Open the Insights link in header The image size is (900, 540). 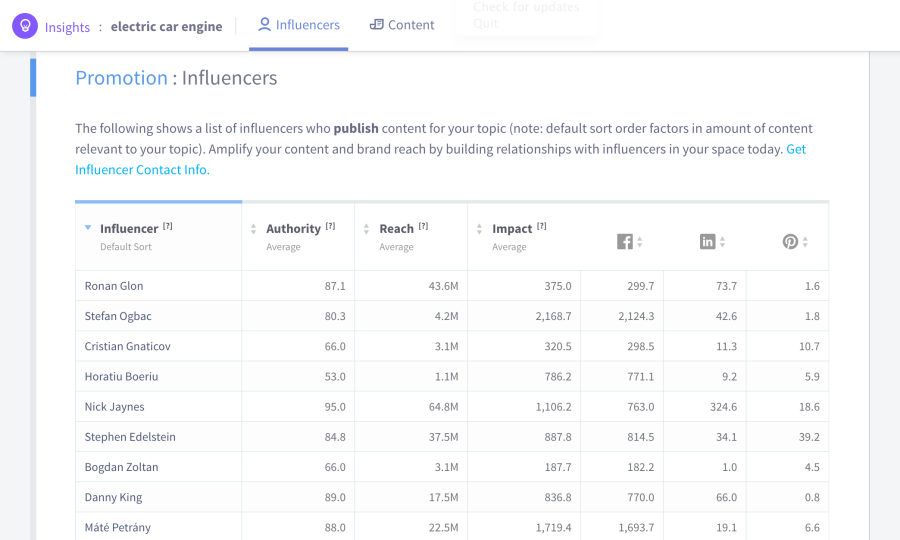[67, 27]
